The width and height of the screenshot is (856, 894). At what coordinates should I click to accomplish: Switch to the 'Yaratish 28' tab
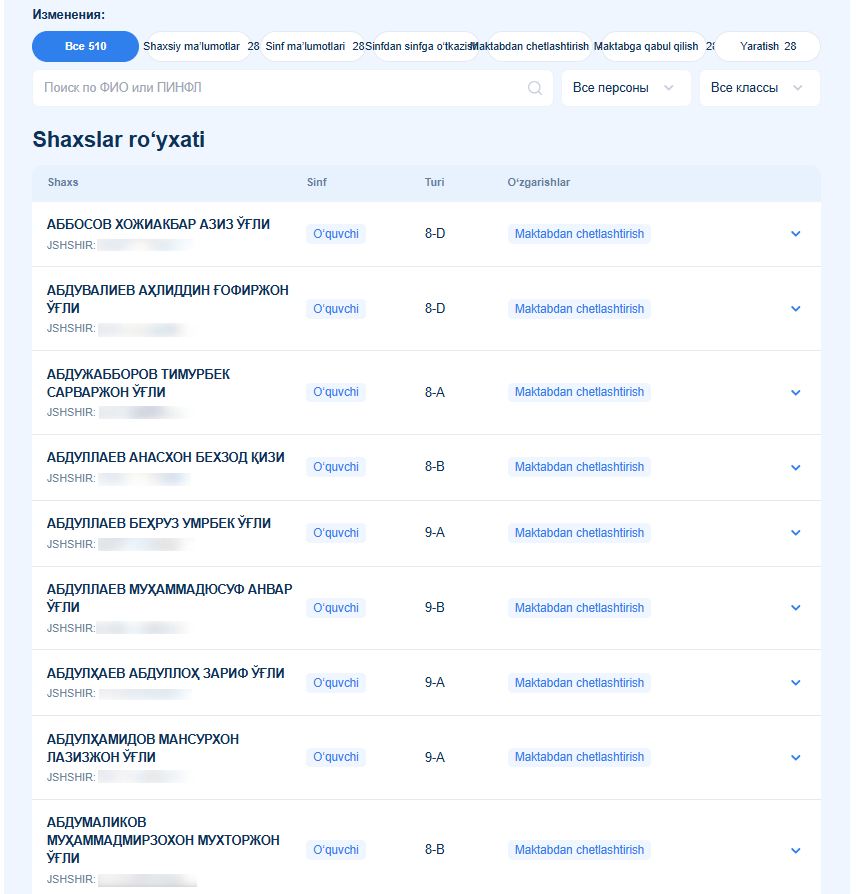[768, 46]
